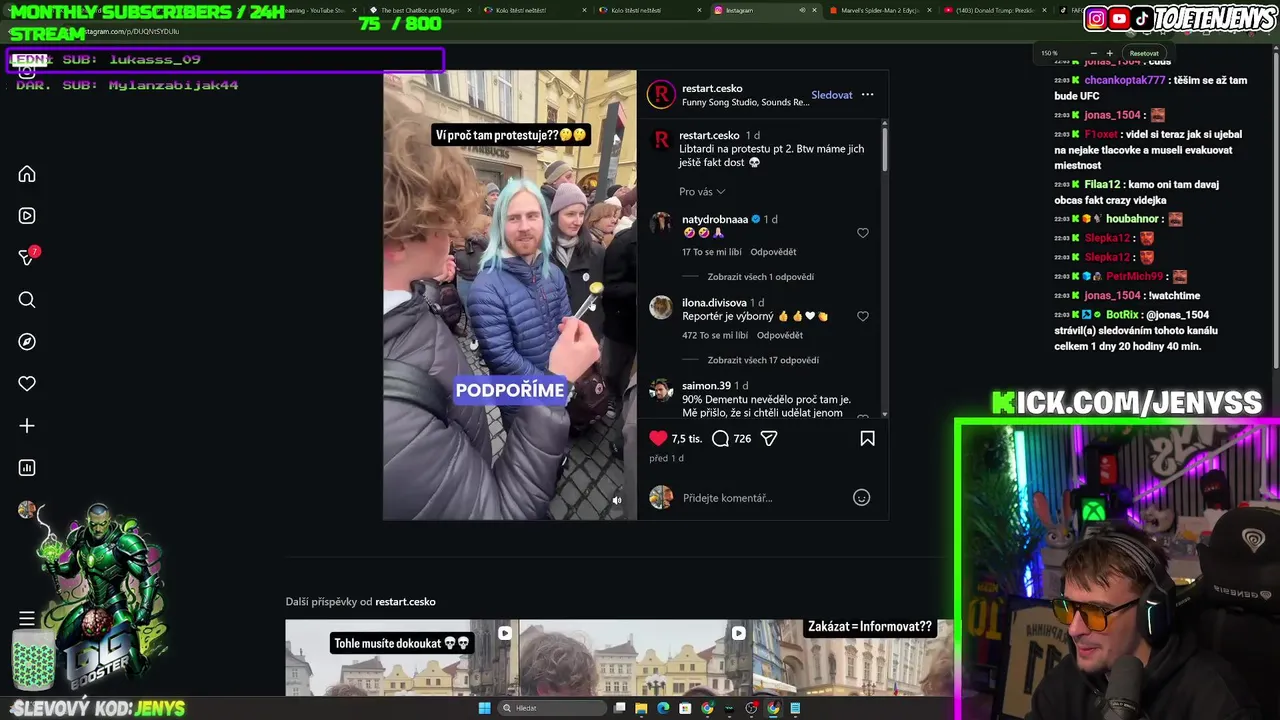Click the Hledat taskbar search box
This screenshot has width=1280, height=720.
(x=553, y=708)
